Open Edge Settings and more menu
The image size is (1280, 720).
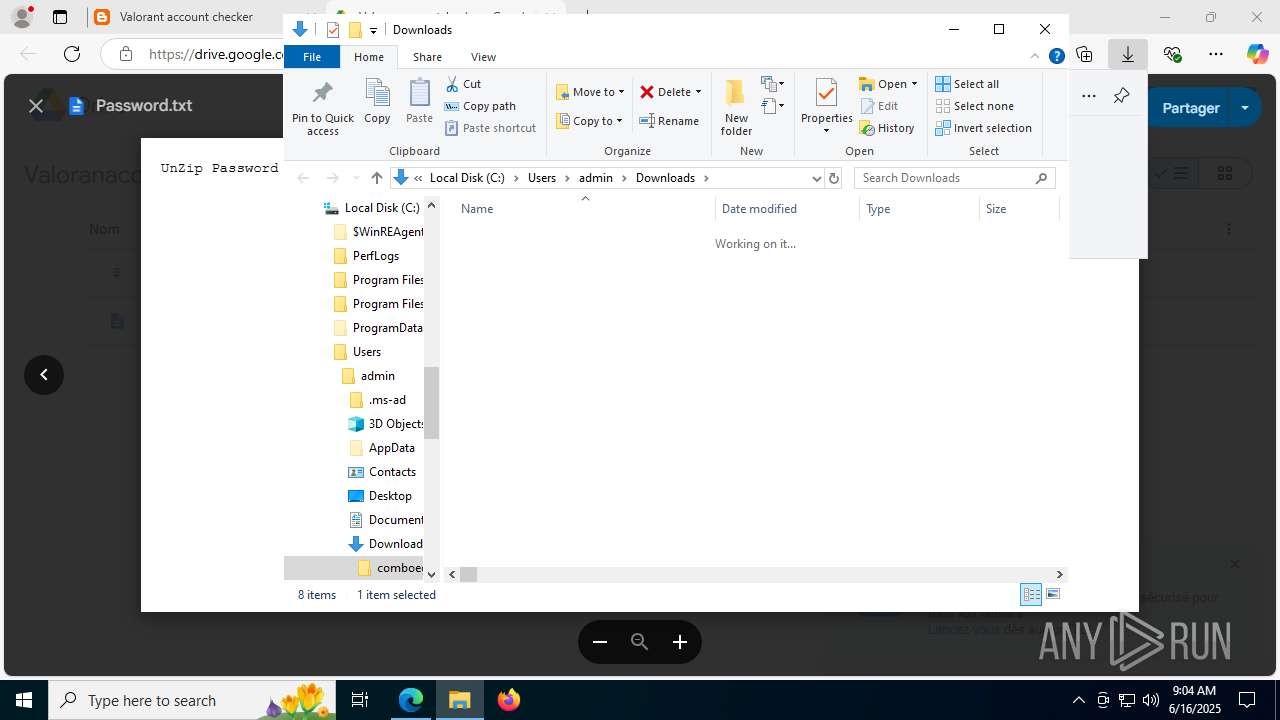point(1216,54)
